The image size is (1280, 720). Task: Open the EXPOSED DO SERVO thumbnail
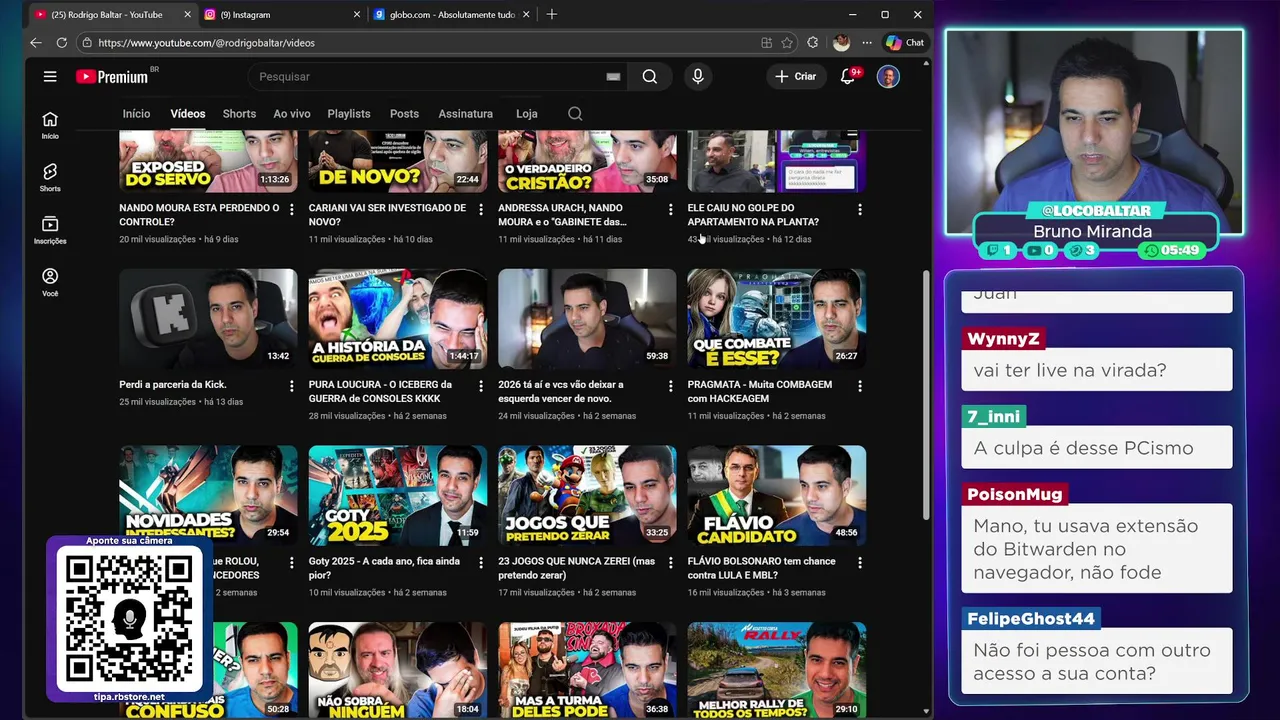[x=208, y=161]
